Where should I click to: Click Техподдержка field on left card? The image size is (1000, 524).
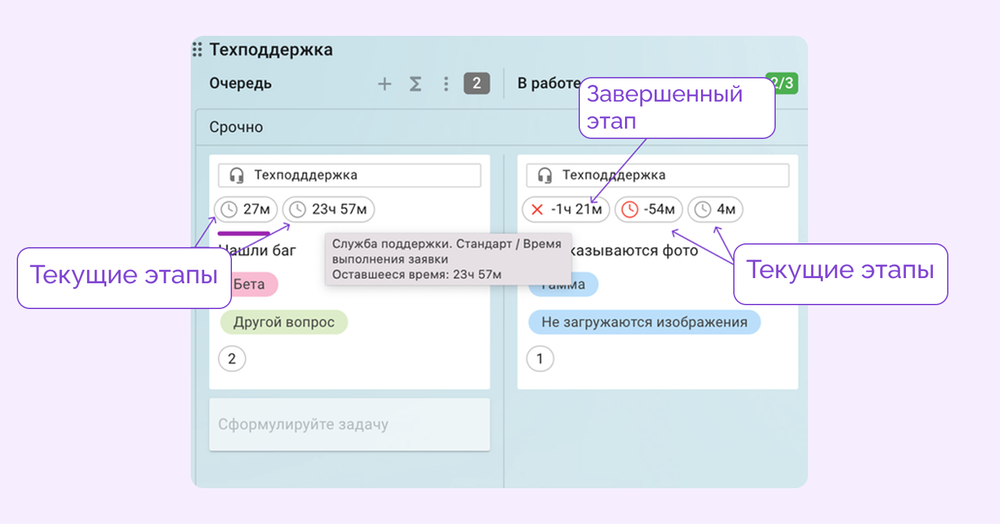click(349, 175)
